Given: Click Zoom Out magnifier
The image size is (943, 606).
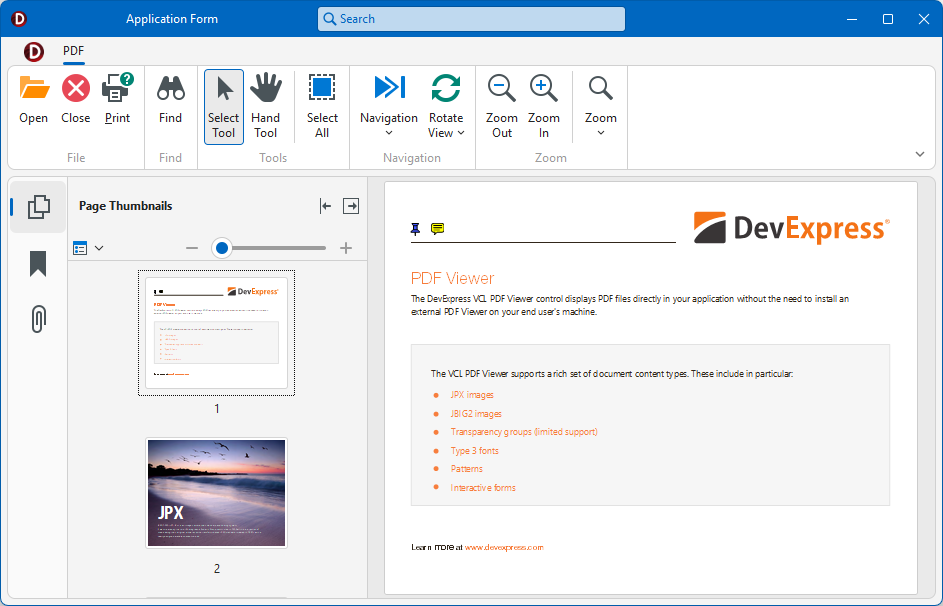Looking at the screenshot, I should pos(502,107).
